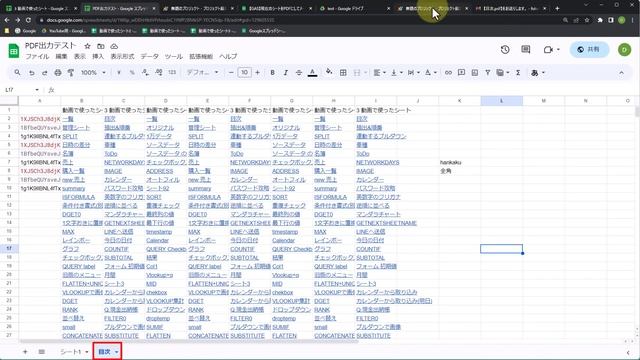Open text wrapping dropdown

pos(413,73)
